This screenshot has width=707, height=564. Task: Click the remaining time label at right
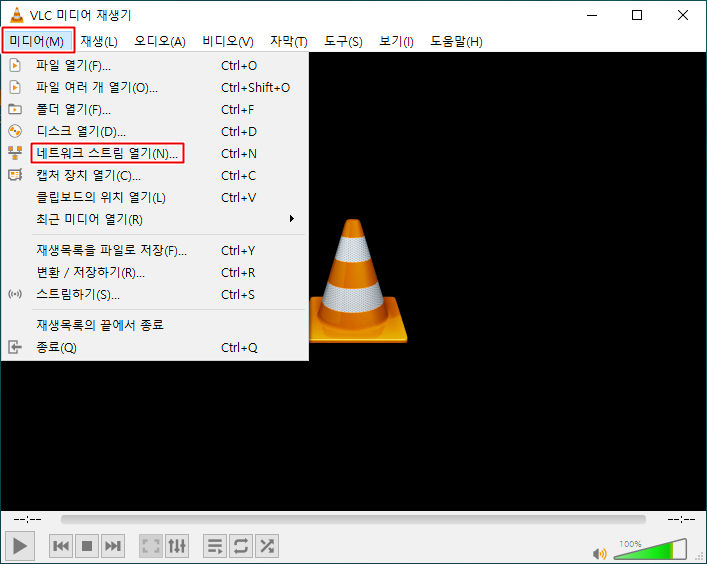(x=681, y=519)
